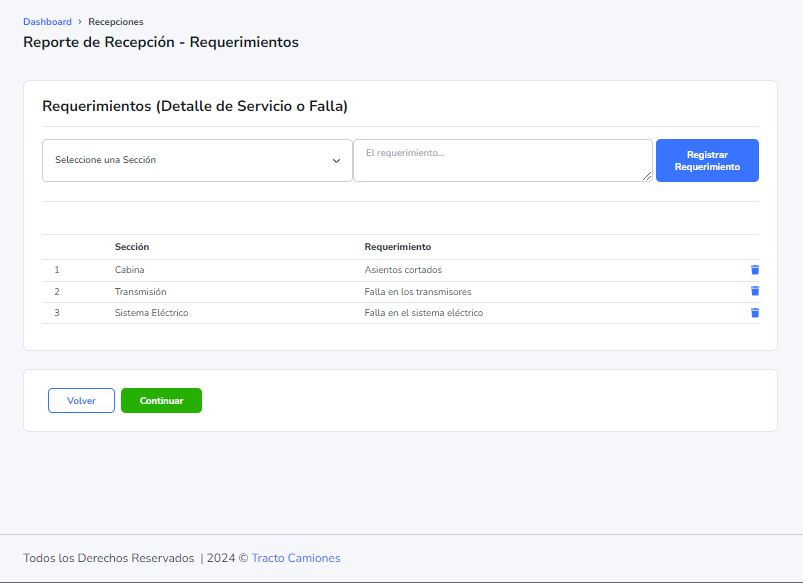Screen dimensions: 803x583
Task: Click the Falla en el sistema eléctrico text
Action: coord(424,313)
